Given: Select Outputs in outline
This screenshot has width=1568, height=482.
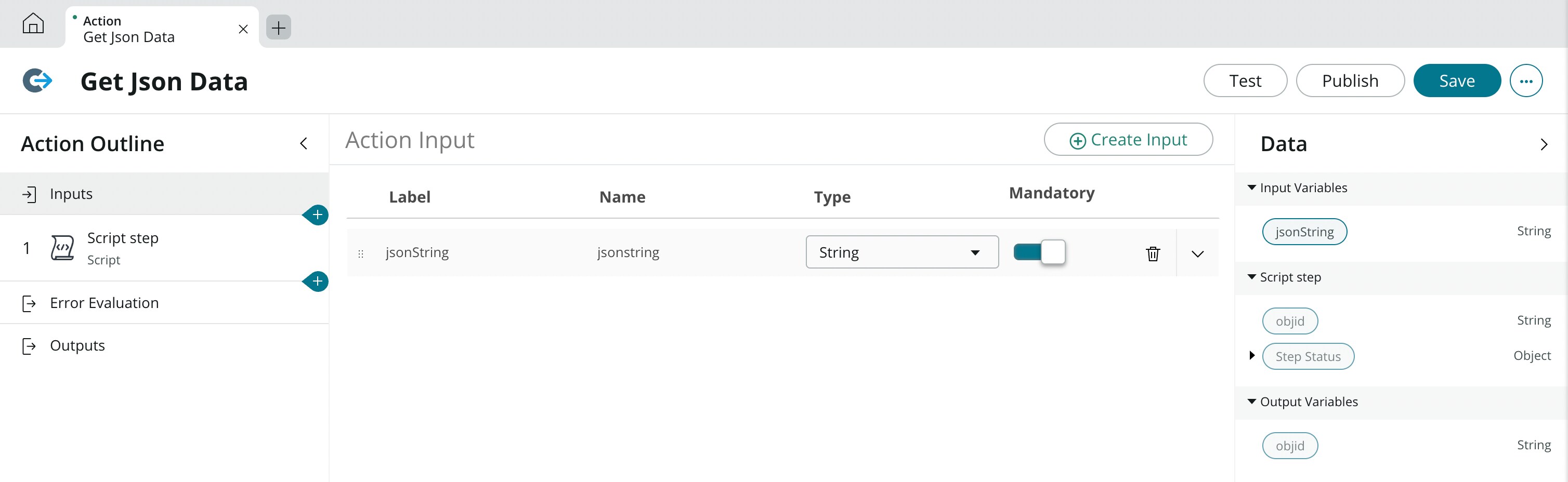Looking at the screenshot, I should (164, 345).
